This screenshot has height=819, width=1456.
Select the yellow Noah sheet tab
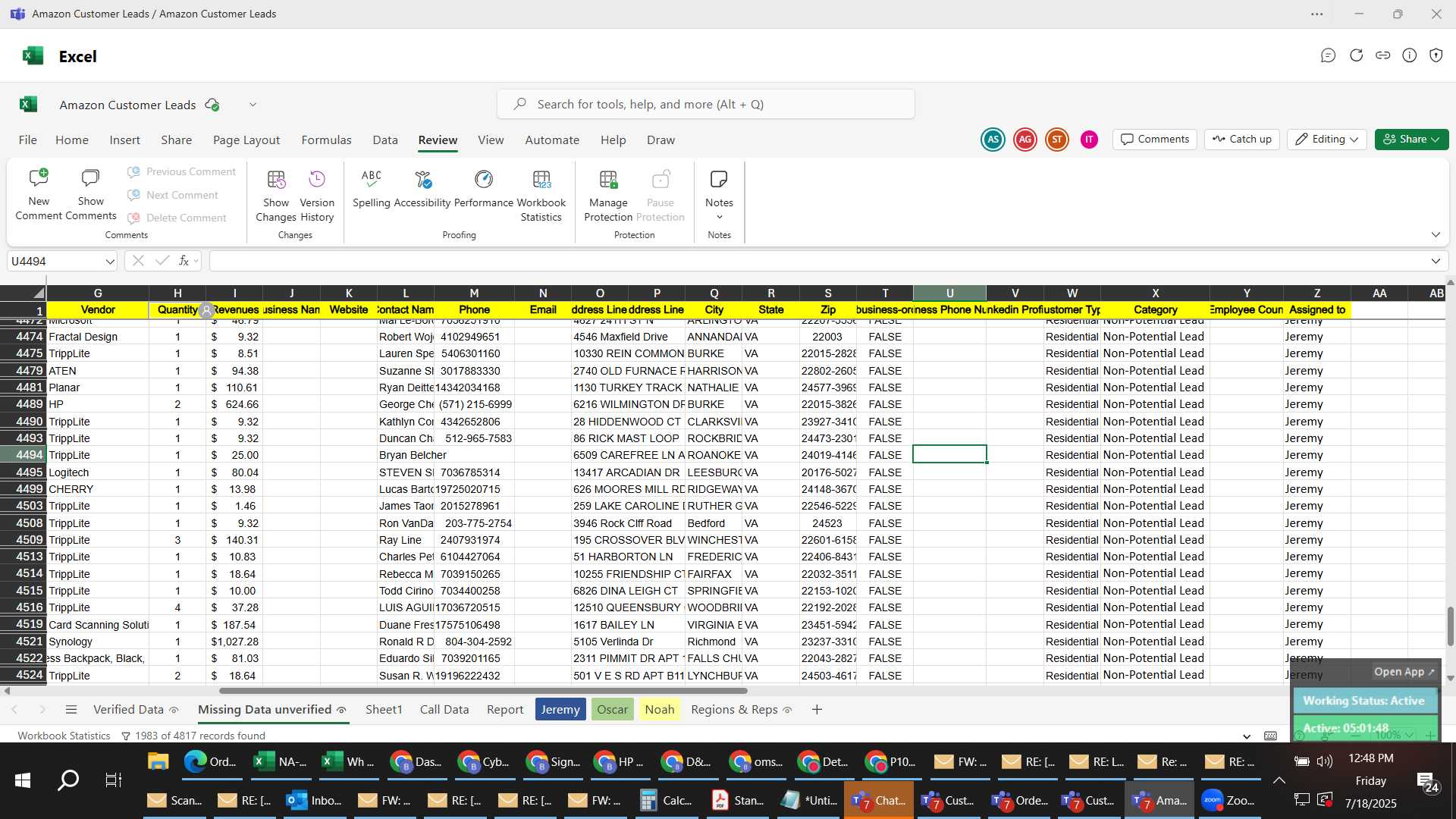tap(659, 710)
